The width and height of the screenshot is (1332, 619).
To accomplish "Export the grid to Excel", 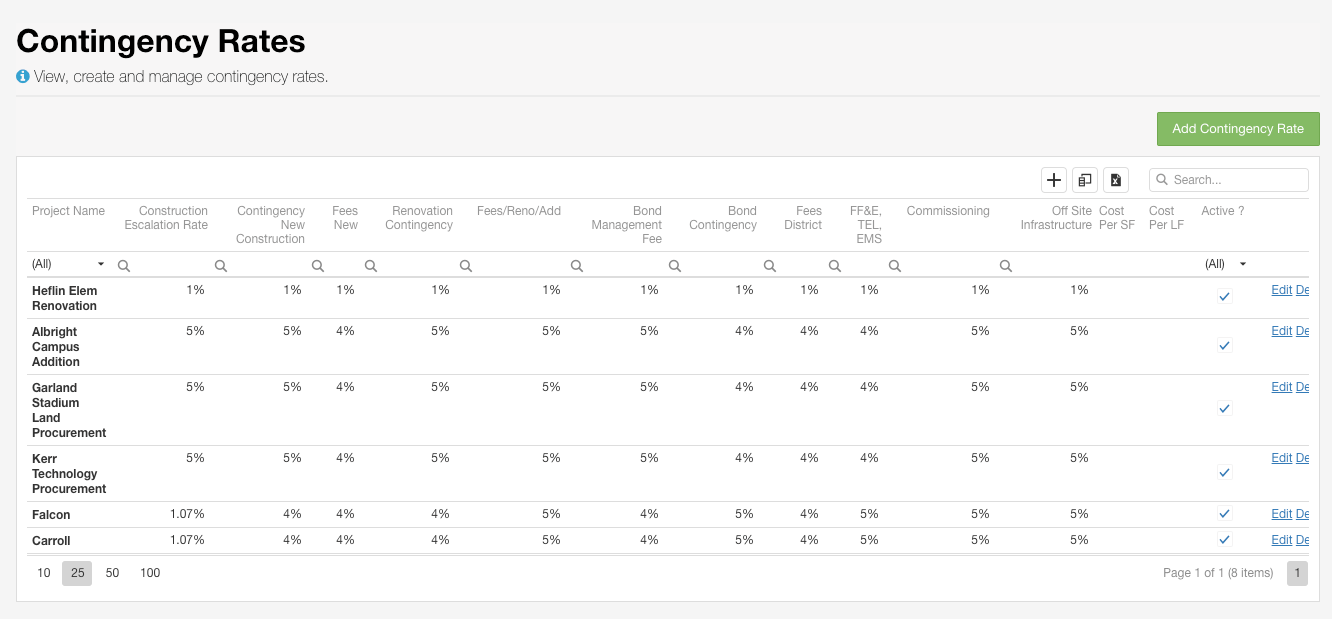I will click(1114, 180).
